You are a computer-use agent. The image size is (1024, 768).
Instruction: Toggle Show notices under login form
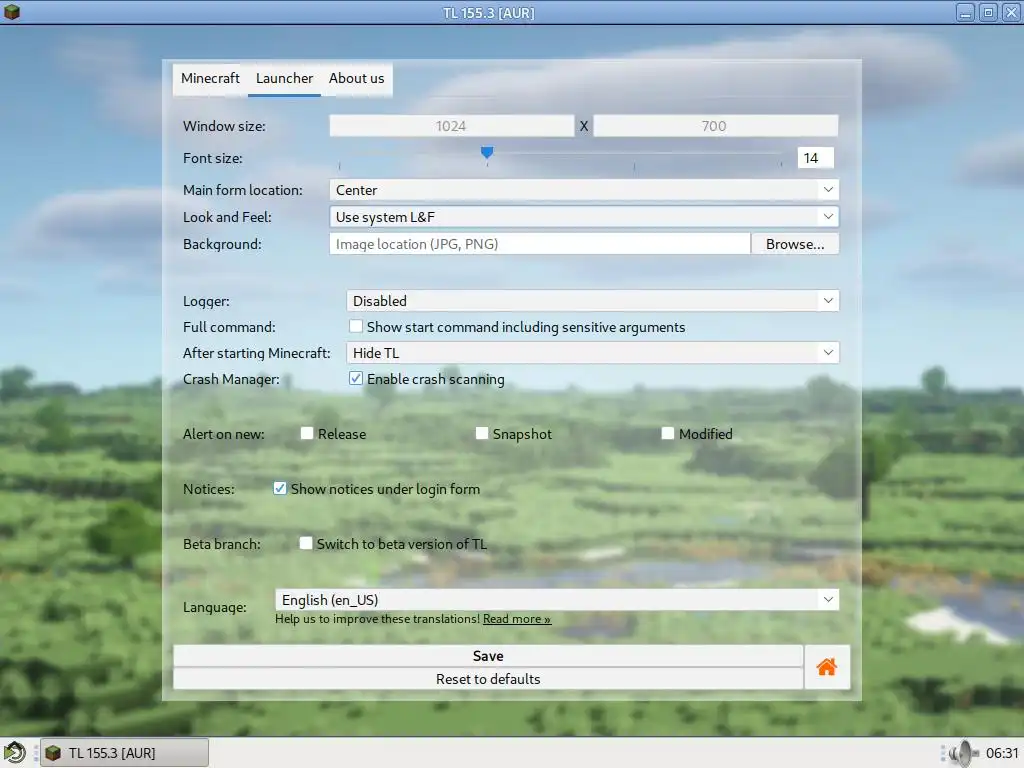click(x=280, y=488)
